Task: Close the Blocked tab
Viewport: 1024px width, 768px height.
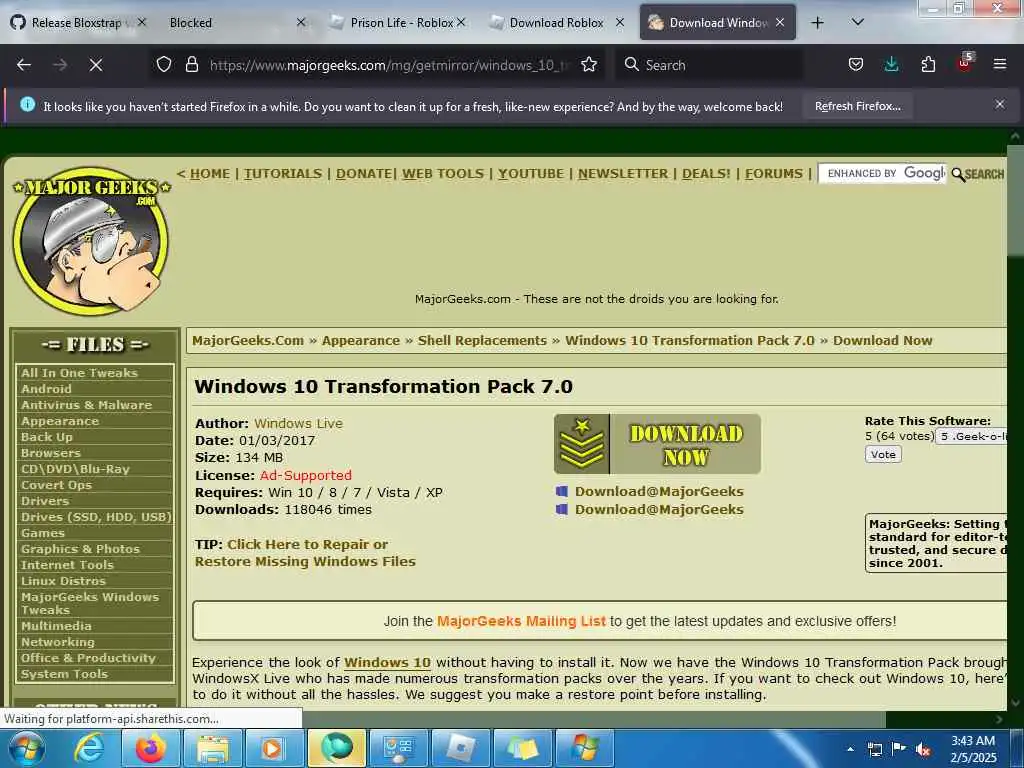Action: (300, 22)
